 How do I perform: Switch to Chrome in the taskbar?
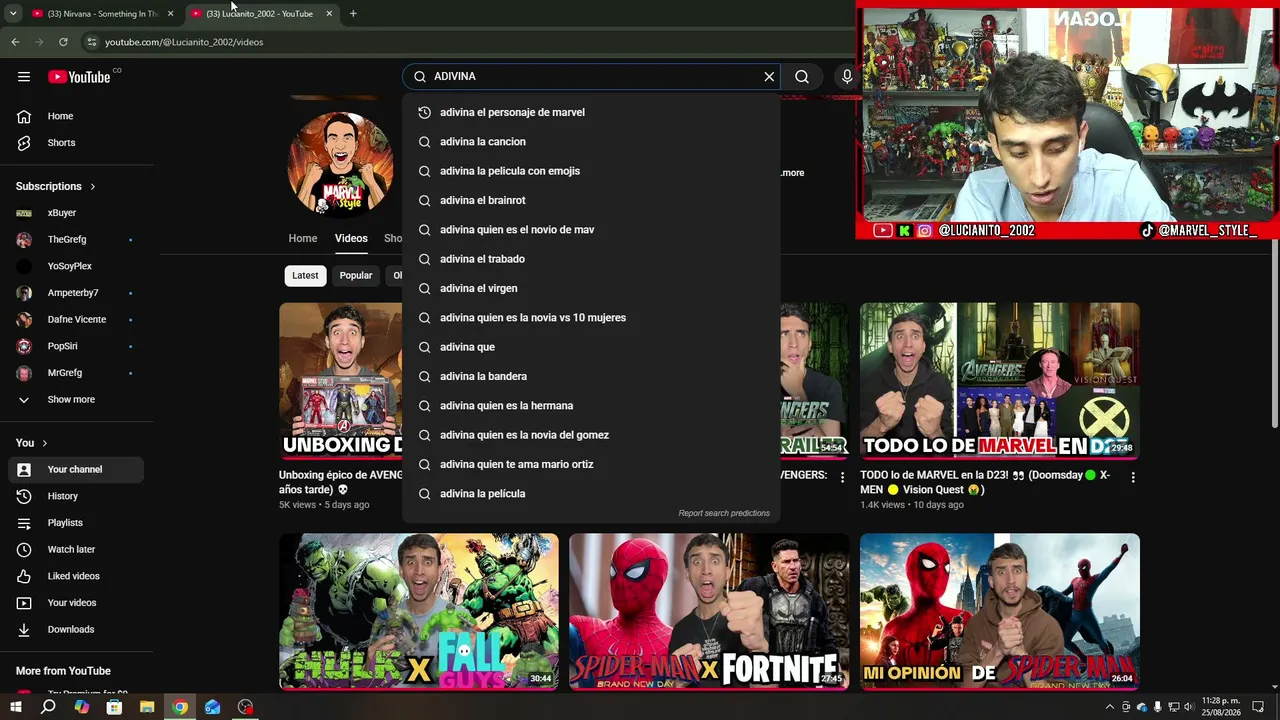click(x=180, y=707)
